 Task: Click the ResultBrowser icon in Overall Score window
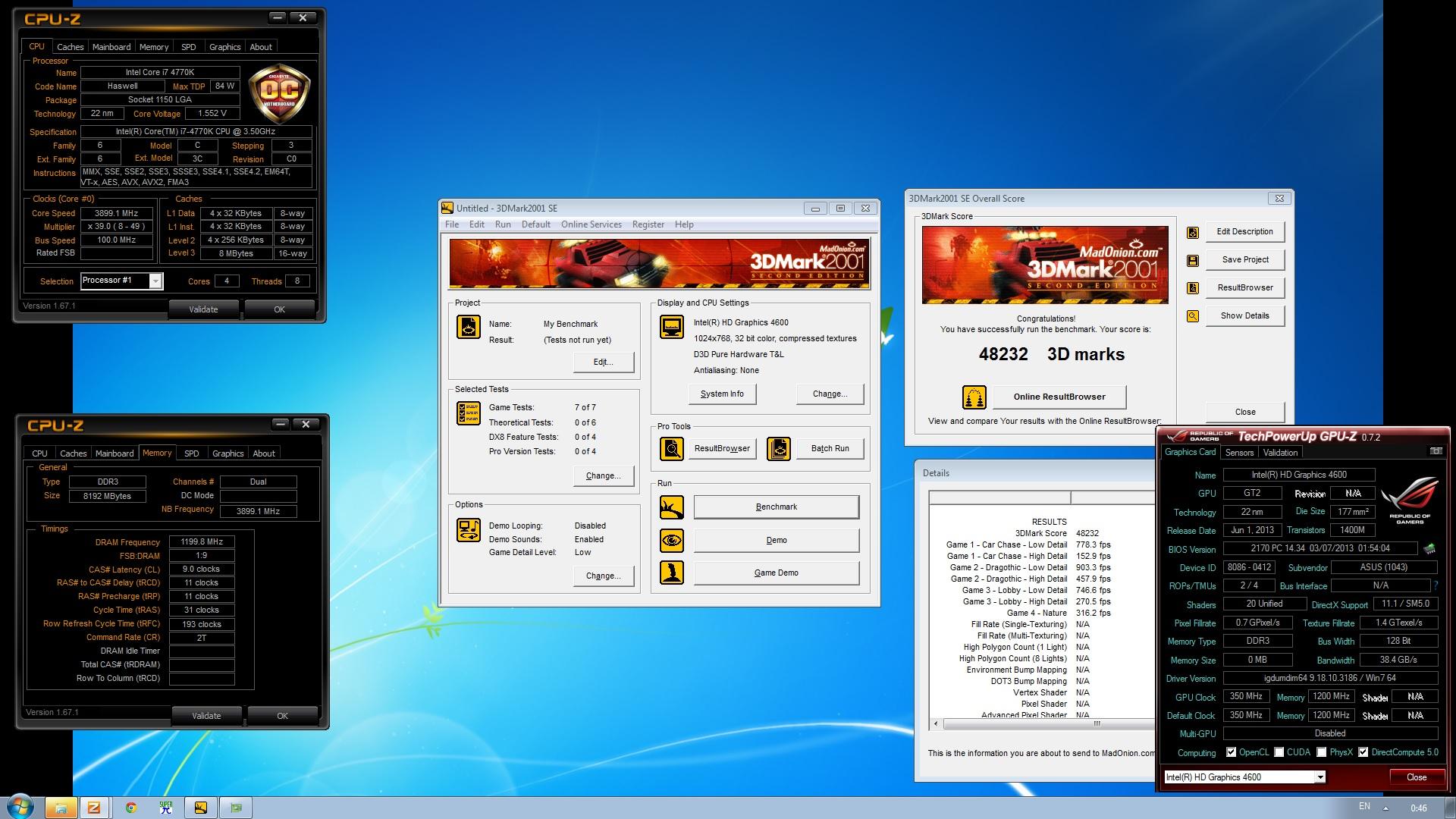(1193, 288)
